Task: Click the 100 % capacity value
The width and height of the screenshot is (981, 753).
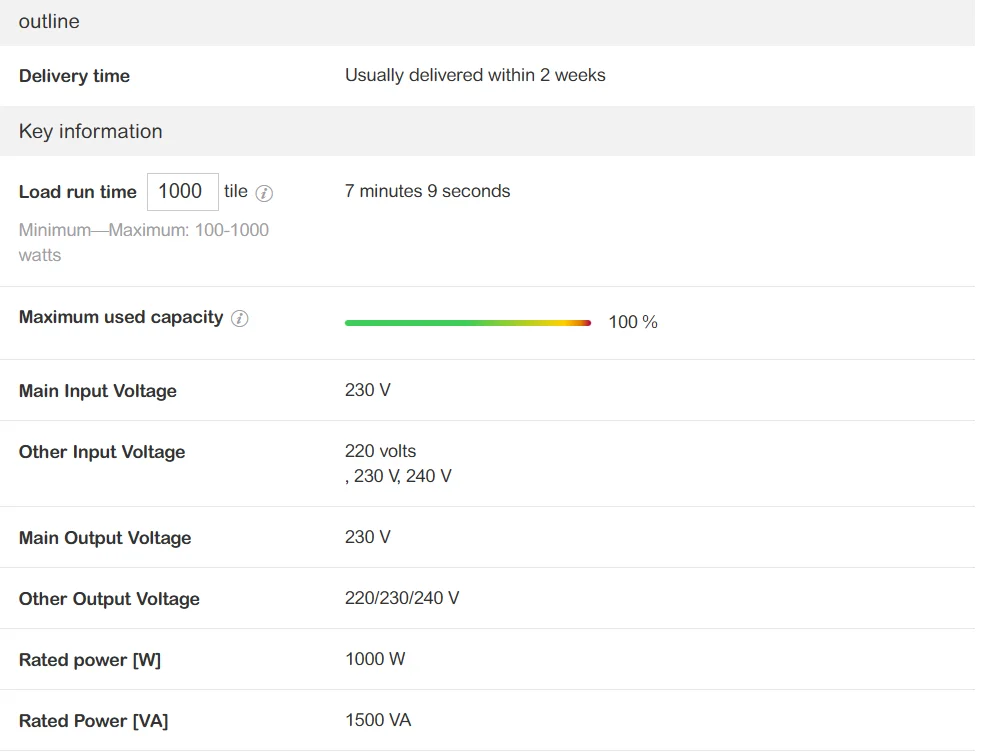Action: [632, 322]
